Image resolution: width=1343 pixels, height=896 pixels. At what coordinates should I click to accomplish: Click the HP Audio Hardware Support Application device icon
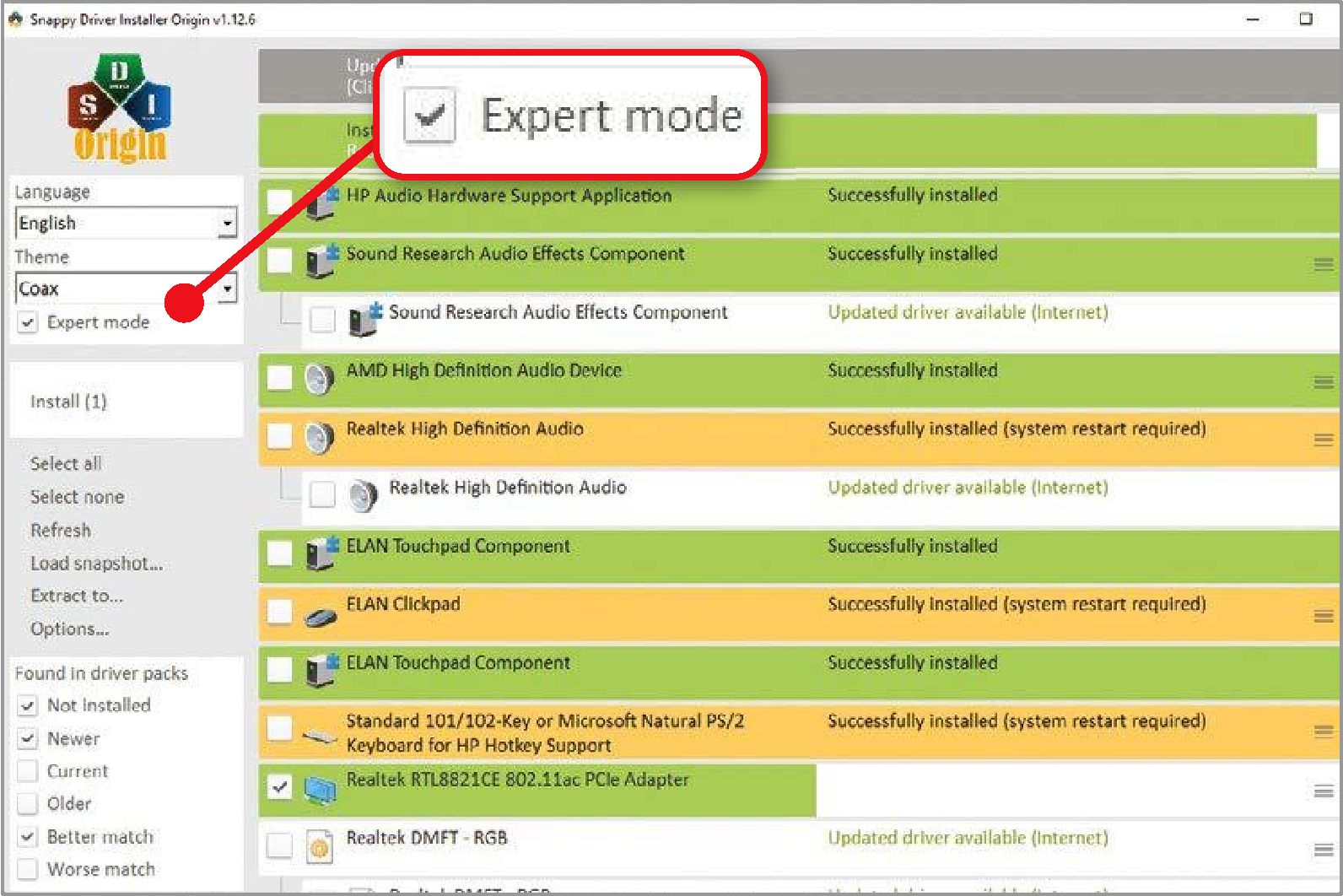coord(321,203)
